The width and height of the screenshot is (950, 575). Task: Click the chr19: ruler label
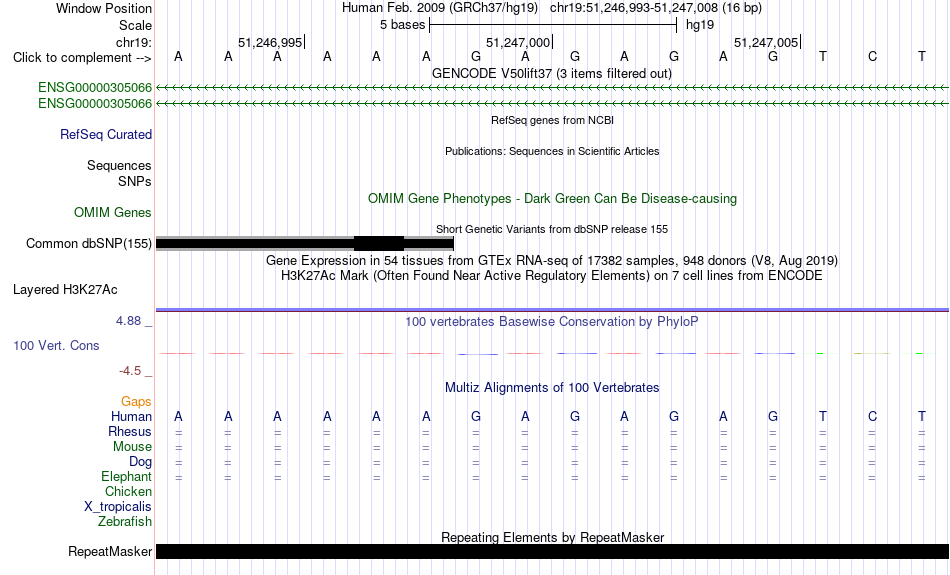coord(133,42)
